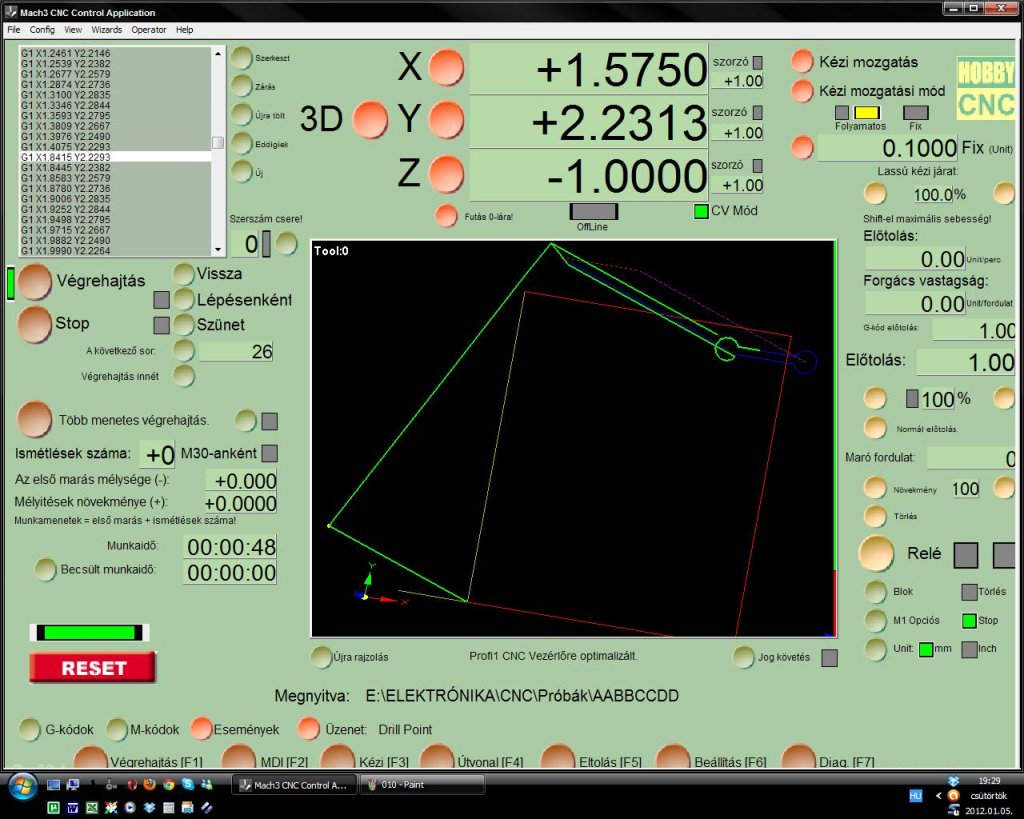Open 010 - Paint from the taskbar
Viewport: 1024px width, 819px height.
(x=422, y=785)
